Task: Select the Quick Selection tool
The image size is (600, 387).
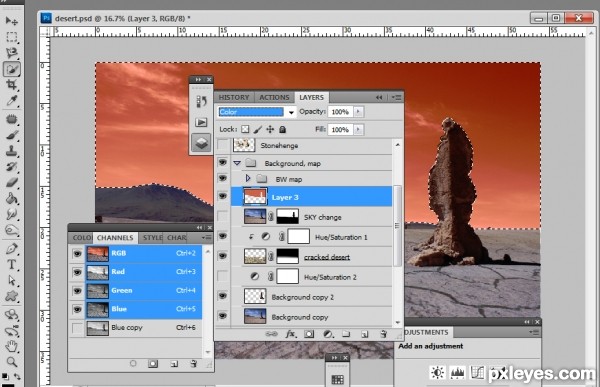Action: pos(11,69)
